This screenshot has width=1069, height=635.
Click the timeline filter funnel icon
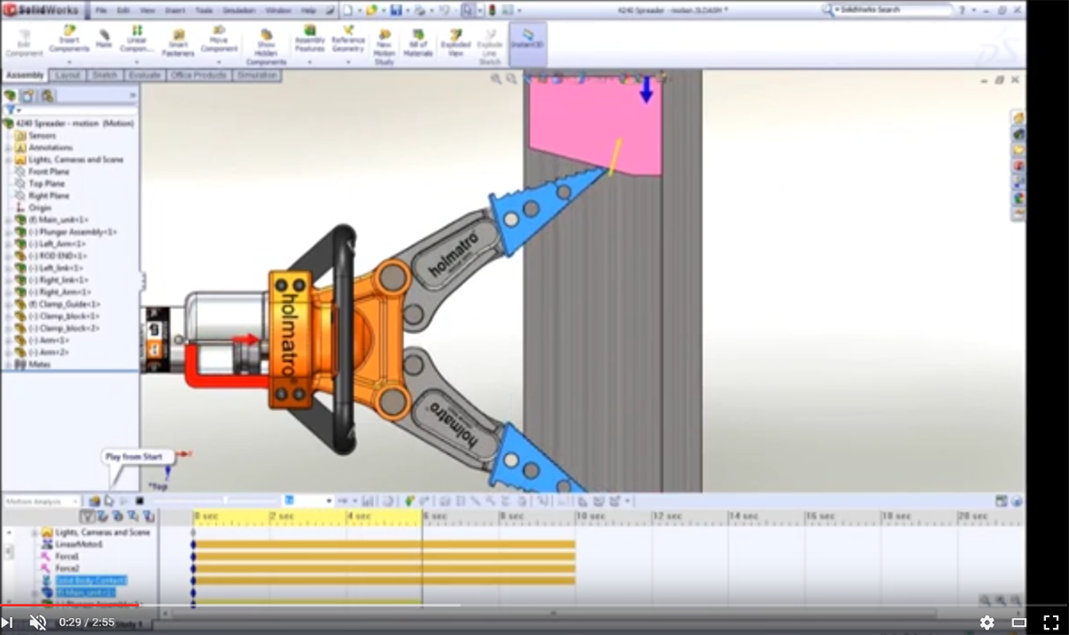(x=87, y=516)
